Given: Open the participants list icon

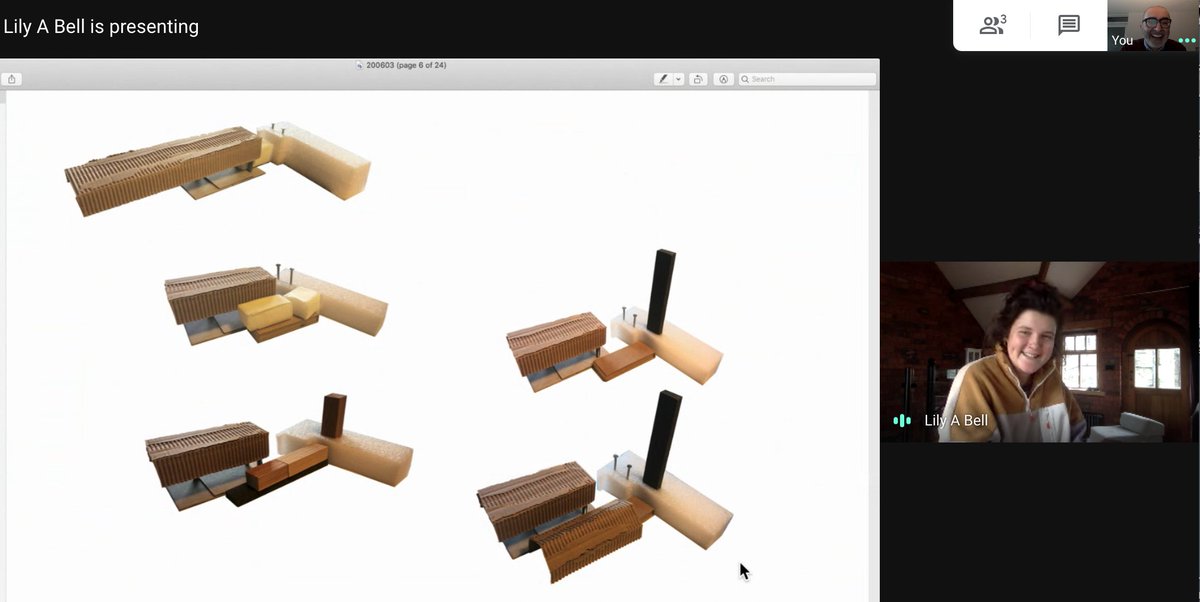Looking at the screenshot, I should (992, 25).
